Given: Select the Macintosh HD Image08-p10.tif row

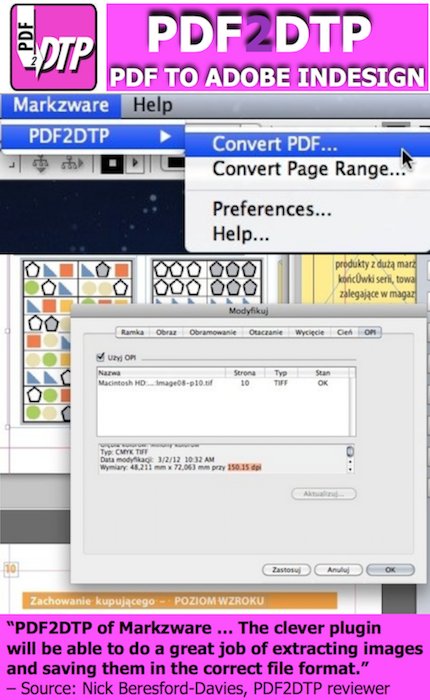Looking at the screenshot, I should coord(223,383).
